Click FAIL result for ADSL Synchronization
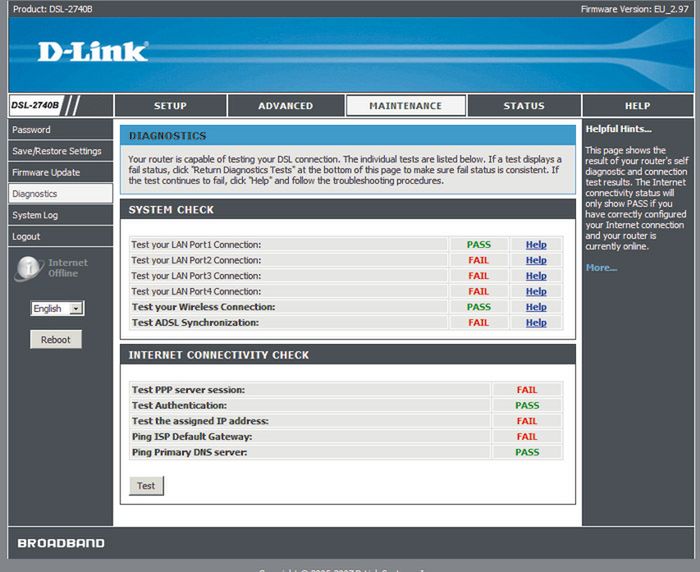700x572 pixels. click(x=479, y=323)
